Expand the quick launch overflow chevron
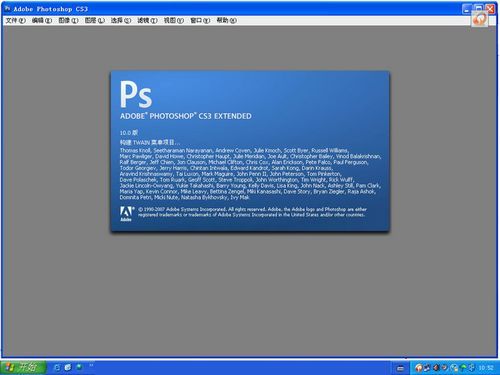 [x=91, y=366]
